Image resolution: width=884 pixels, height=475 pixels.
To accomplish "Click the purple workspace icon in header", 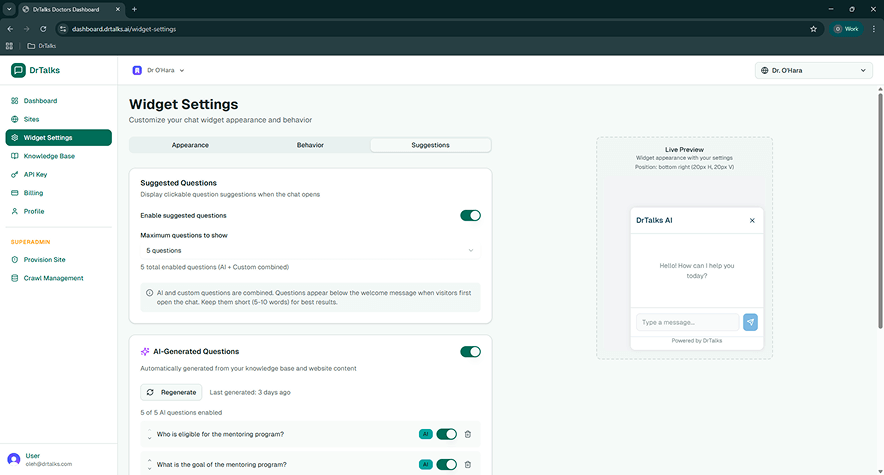I will [137, 70].
